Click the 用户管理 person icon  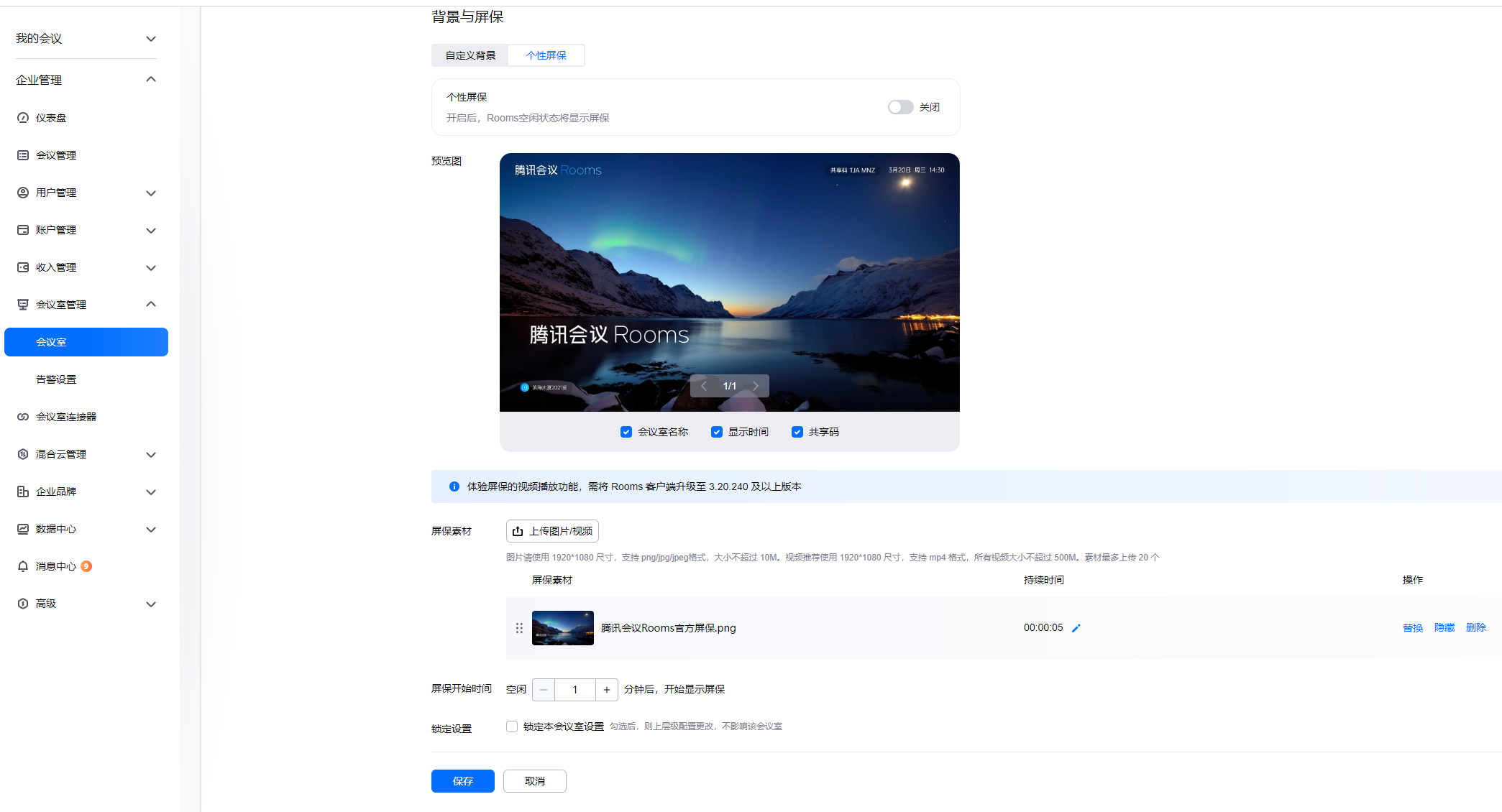tap(23, 193)
